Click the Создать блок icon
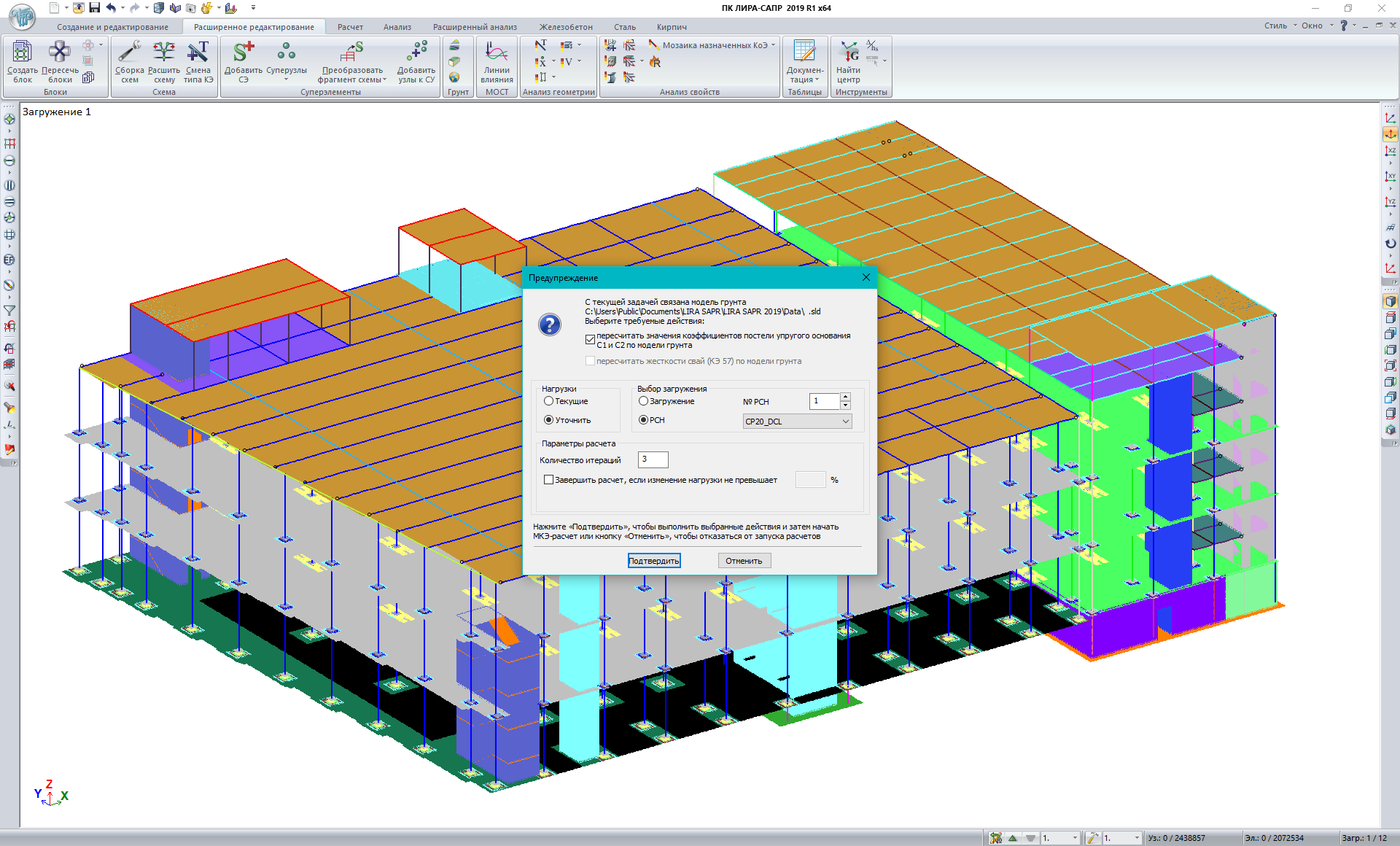 [x=23, y=61]
